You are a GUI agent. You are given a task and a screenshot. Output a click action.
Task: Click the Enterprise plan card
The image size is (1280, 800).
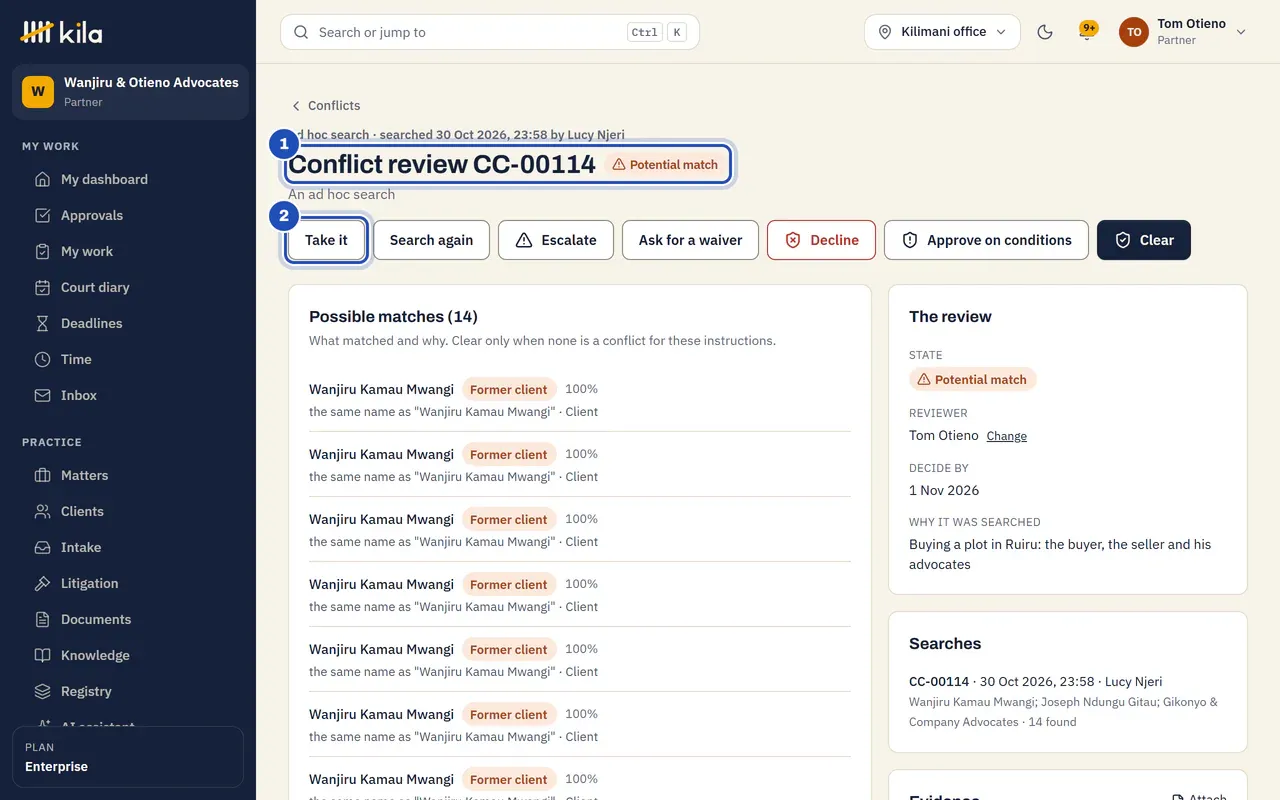click(128, 757)
